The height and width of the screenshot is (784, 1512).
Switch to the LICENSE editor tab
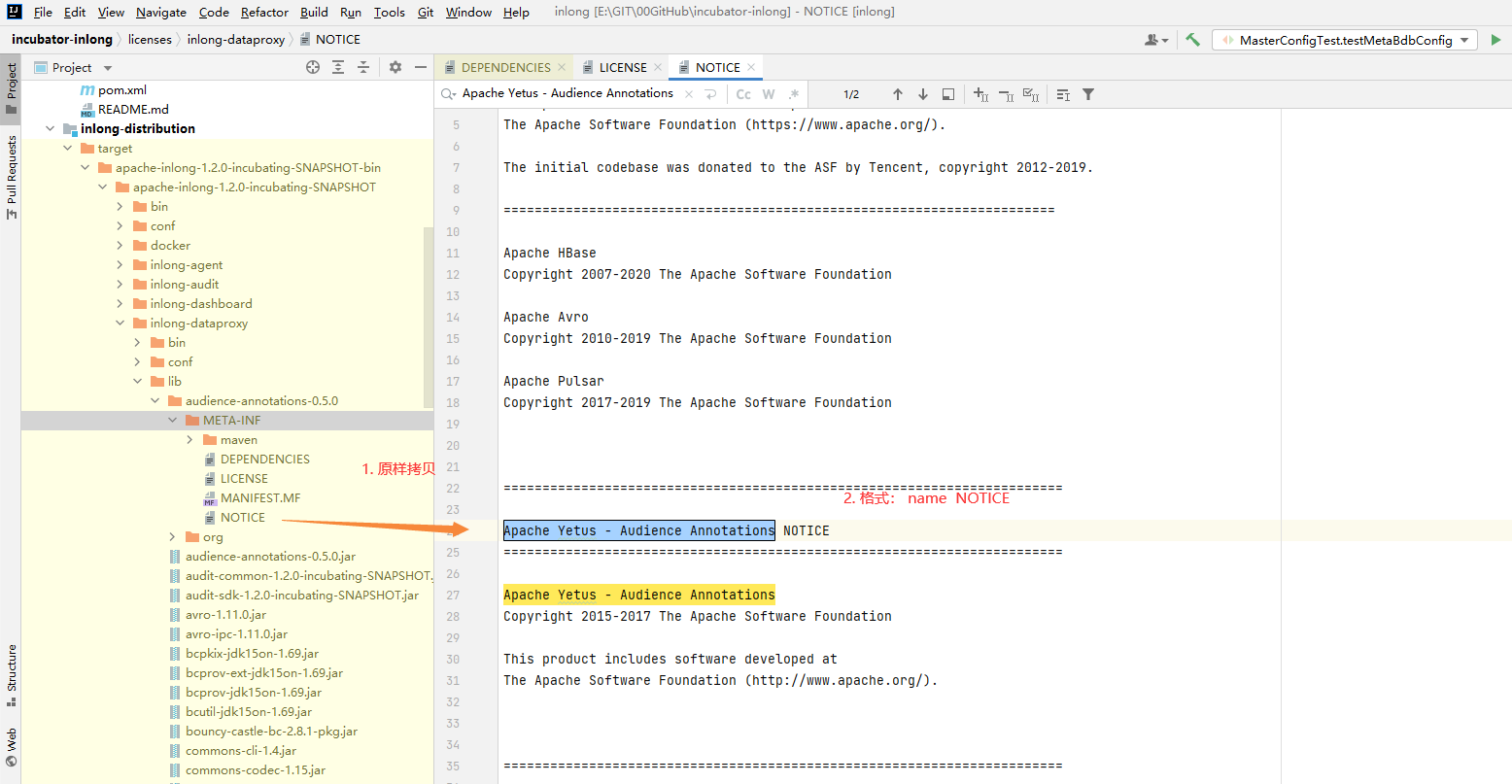point(622,67)
